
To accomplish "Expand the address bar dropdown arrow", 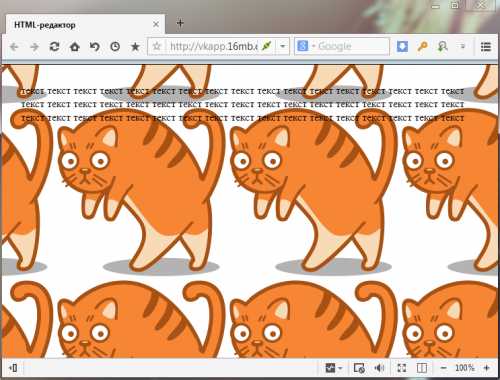I will [283, 46].
